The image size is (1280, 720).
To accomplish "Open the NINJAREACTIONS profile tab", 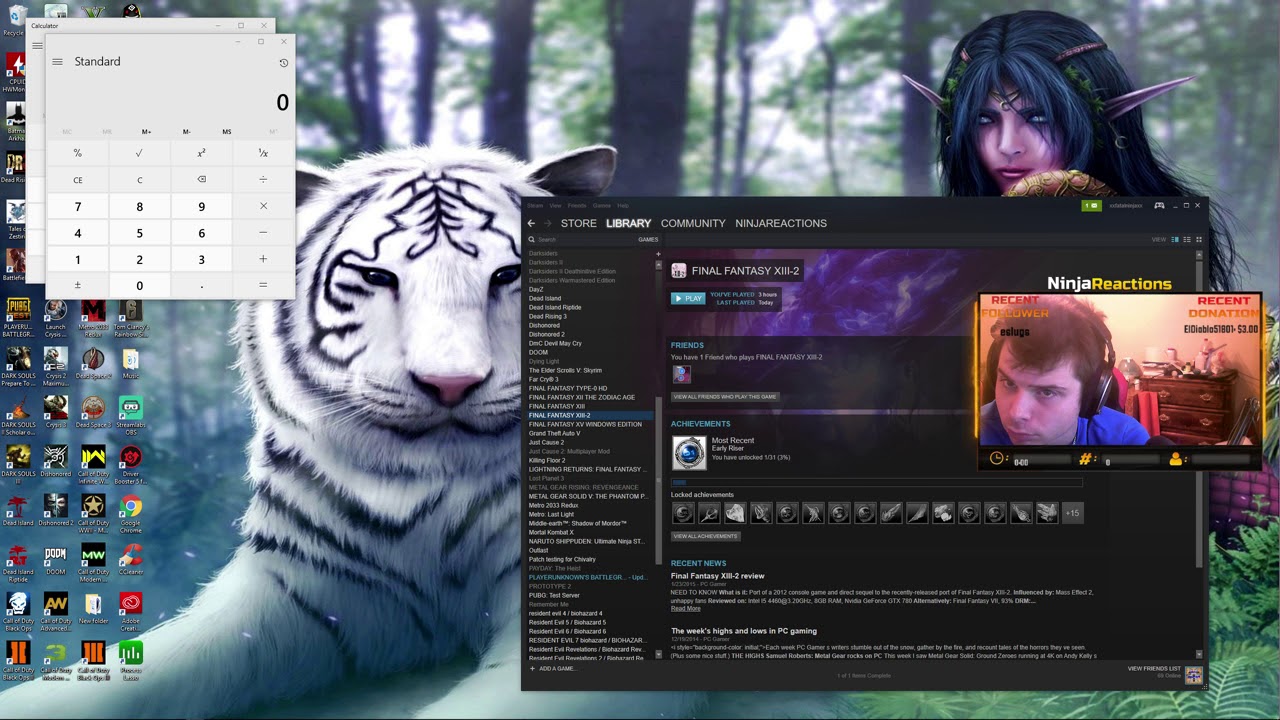I will (781, 223).
